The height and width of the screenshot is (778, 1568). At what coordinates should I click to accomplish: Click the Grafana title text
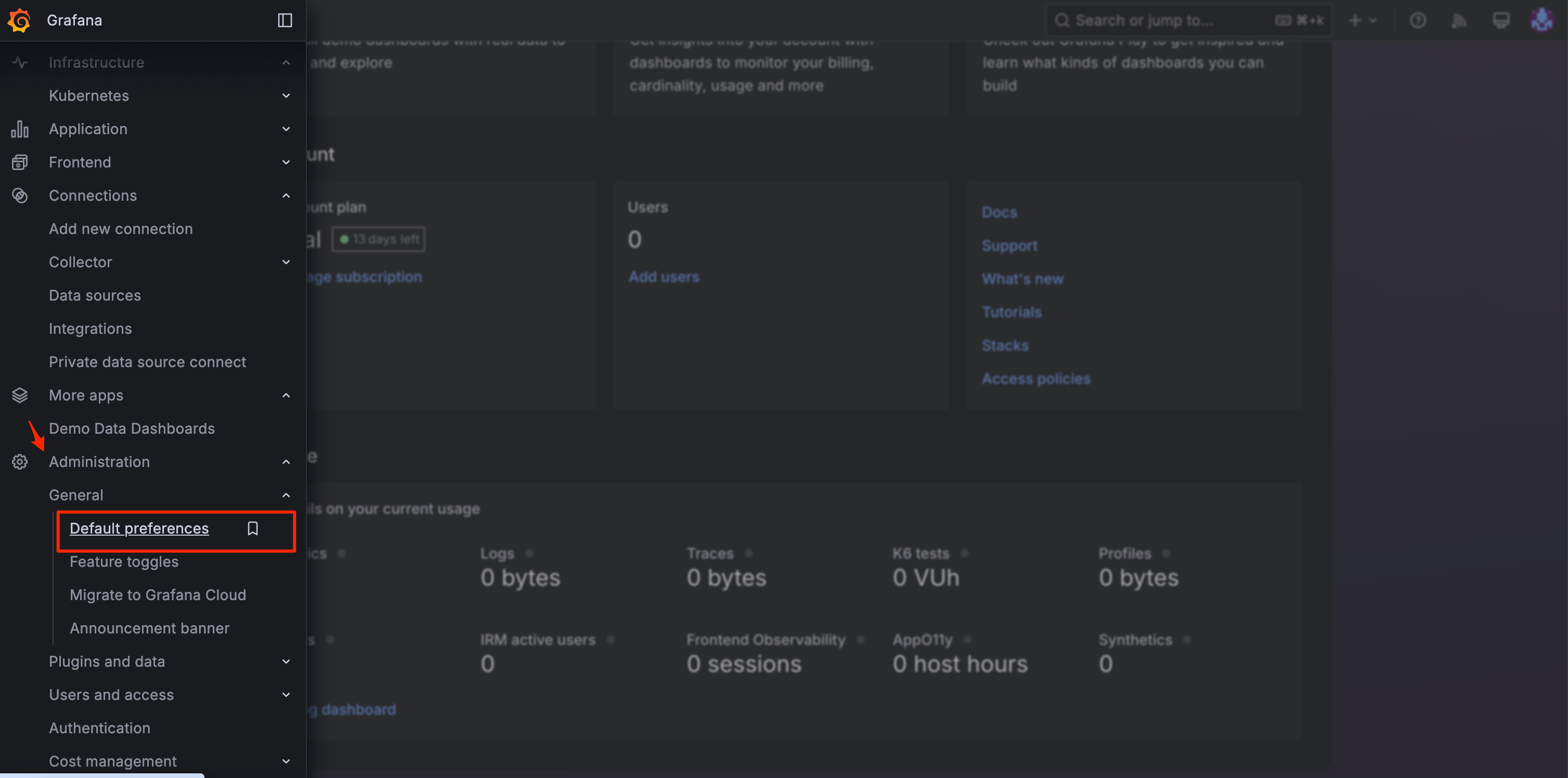74,20
